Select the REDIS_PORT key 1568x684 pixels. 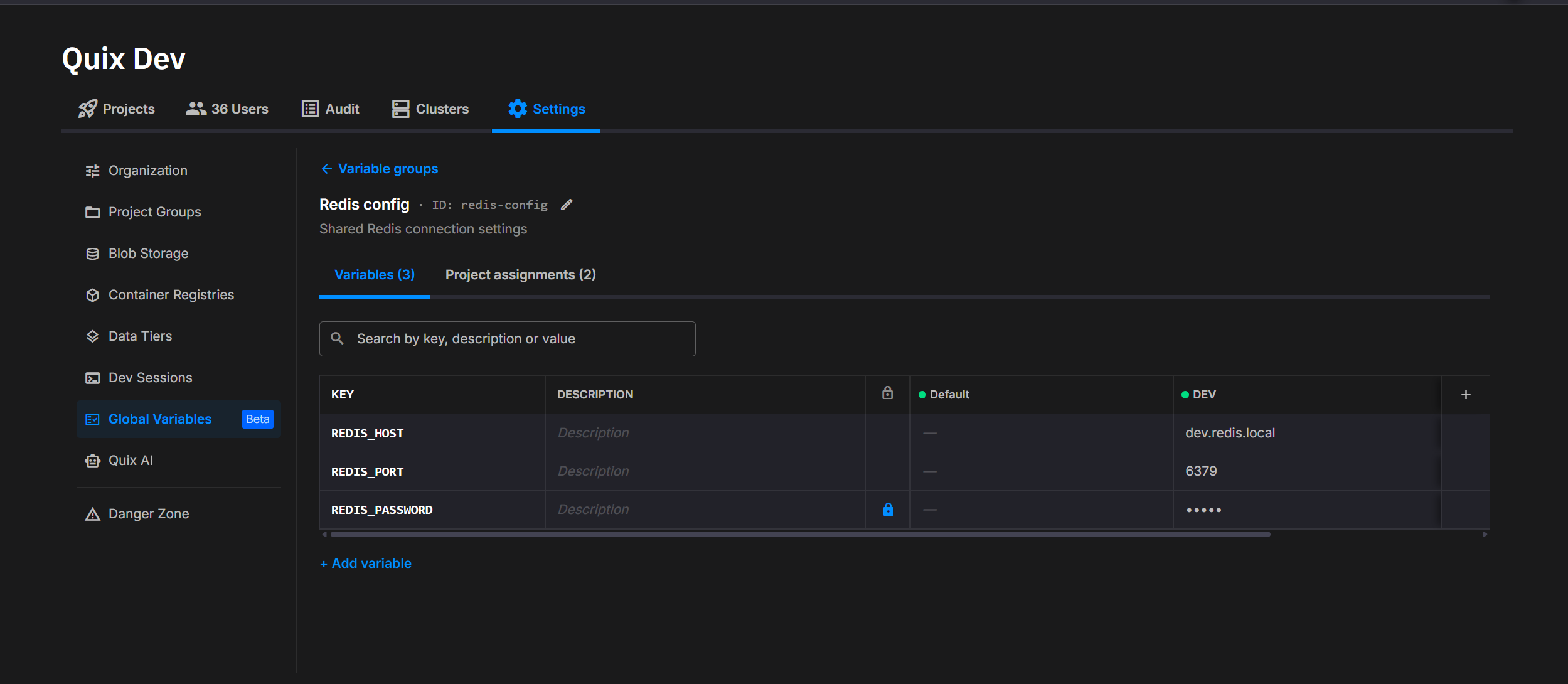368,472
